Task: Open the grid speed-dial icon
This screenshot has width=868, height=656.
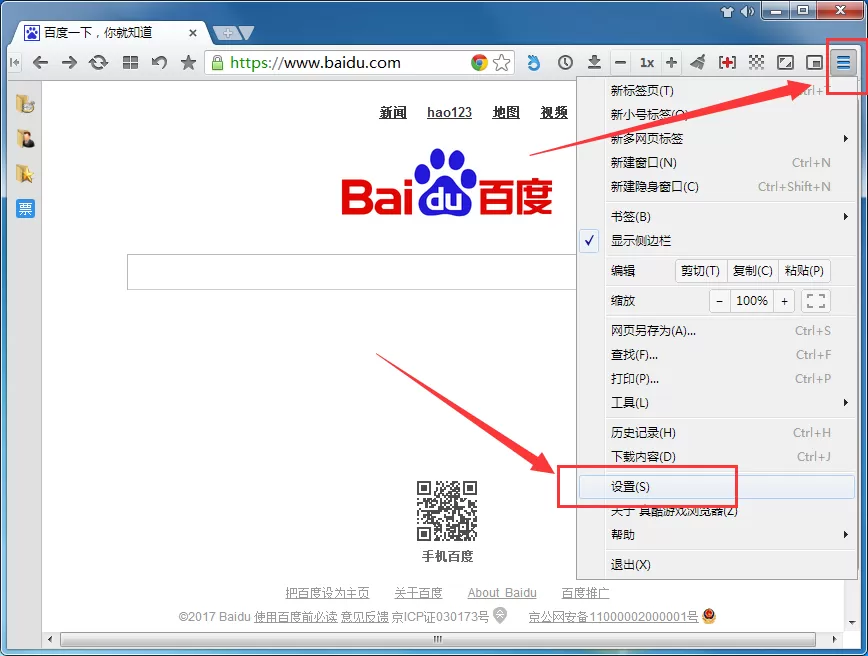Action: pos(130,63)
